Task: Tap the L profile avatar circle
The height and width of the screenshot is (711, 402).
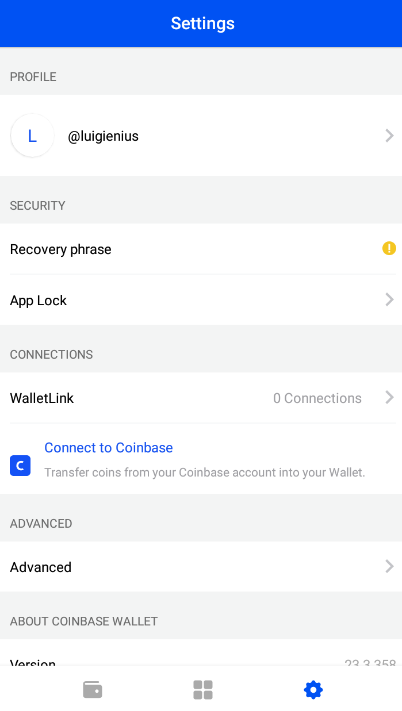Action: [32, 136]
